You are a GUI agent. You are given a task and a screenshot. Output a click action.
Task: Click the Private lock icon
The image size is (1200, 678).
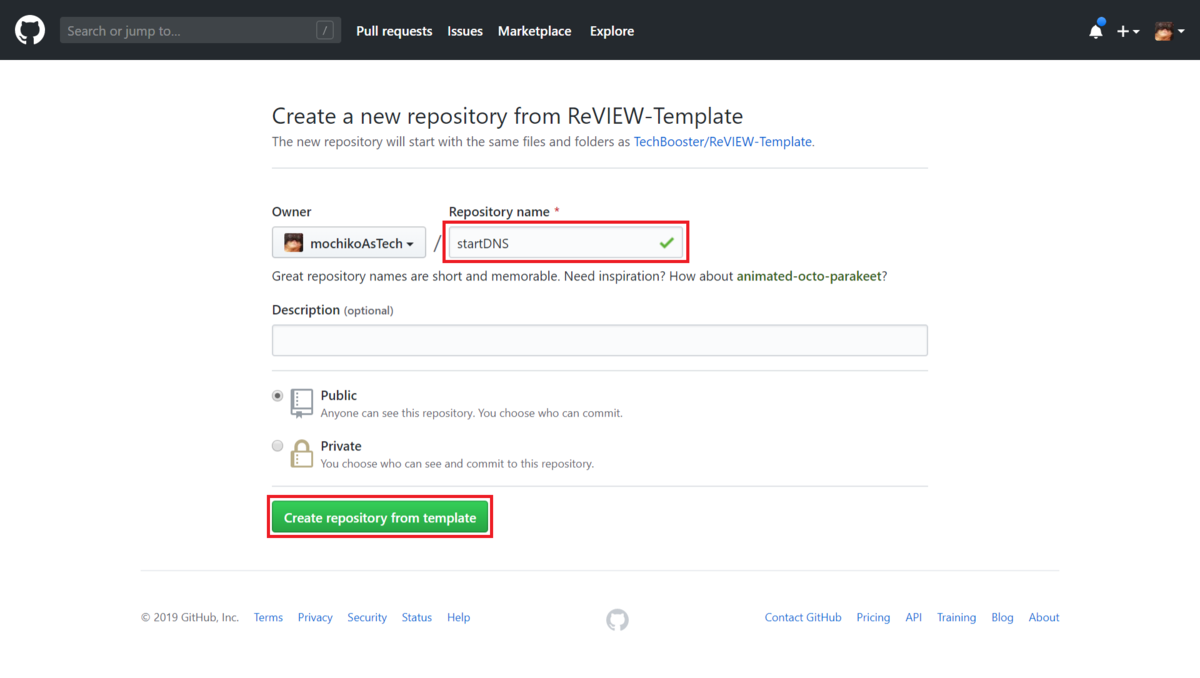click(x=301, y=454)
